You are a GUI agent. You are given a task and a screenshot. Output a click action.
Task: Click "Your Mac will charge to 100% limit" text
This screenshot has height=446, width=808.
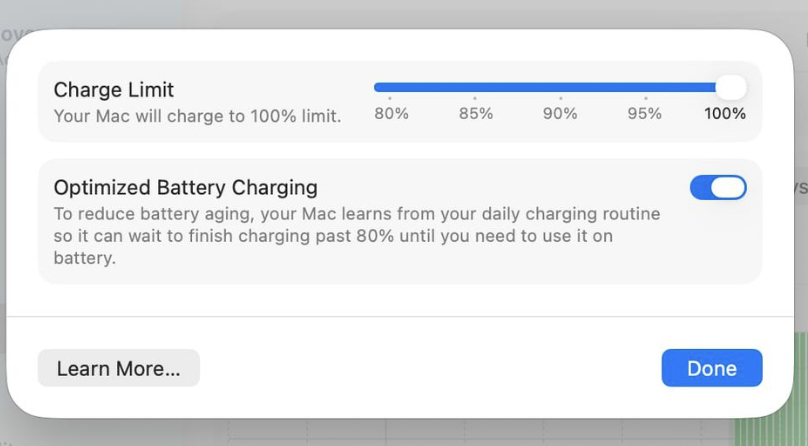point(197,116)
